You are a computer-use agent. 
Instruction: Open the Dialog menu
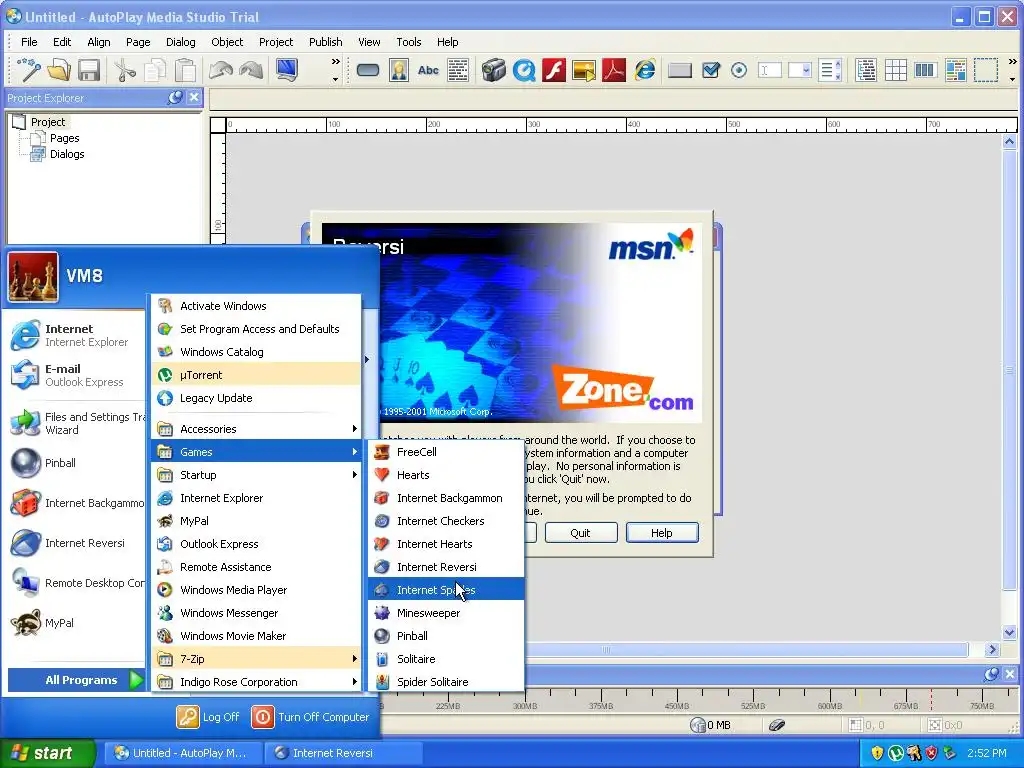180,42
